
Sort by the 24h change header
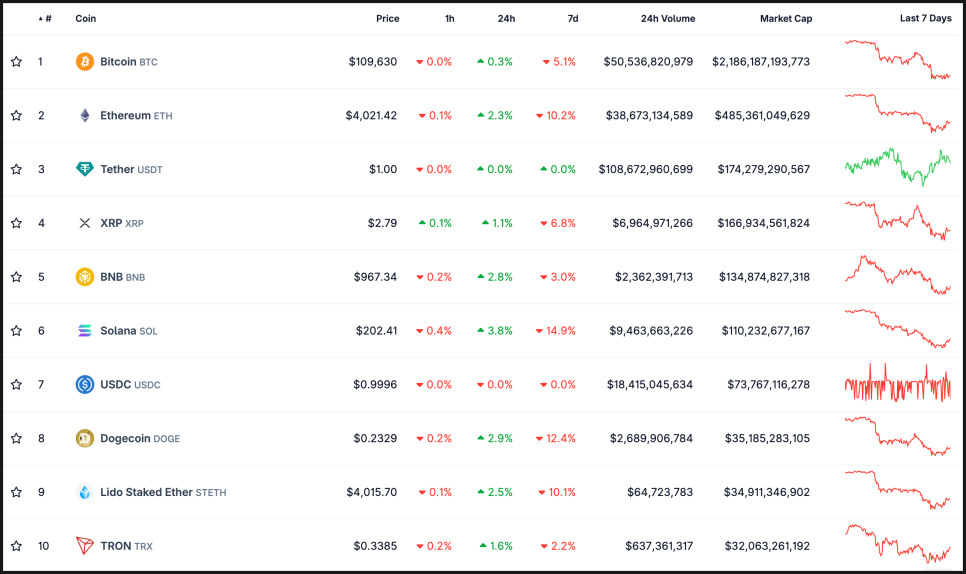click(506, 18)
